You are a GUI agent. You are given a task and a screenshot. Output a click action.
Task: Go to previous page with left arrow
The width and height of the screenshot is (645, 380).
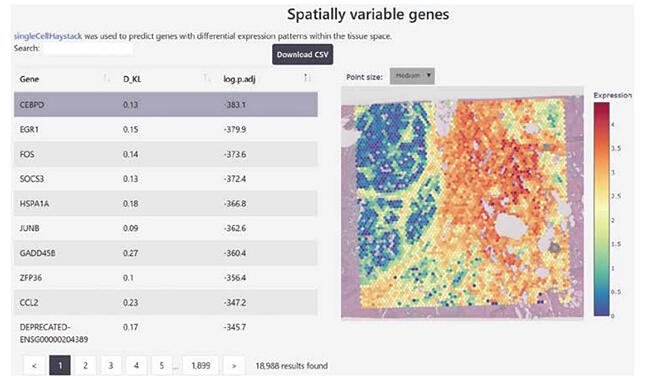[35, 365]
